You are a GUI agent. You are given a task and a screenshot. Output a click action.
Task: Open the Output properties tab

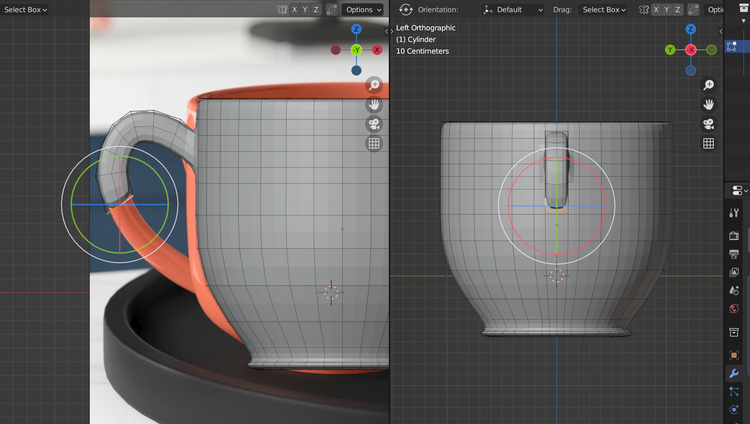click(x=734, y=255)
